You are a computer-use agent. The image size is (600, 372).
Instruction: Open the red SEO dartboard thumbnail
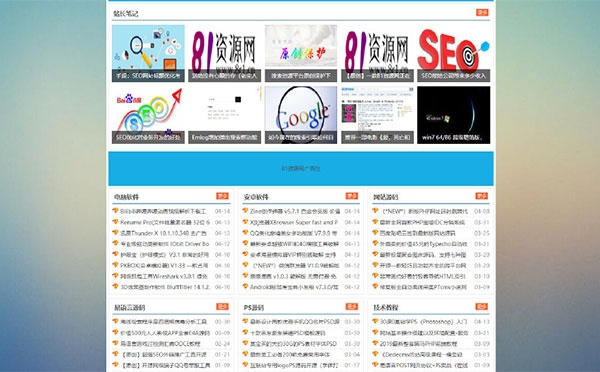[453, 53]
